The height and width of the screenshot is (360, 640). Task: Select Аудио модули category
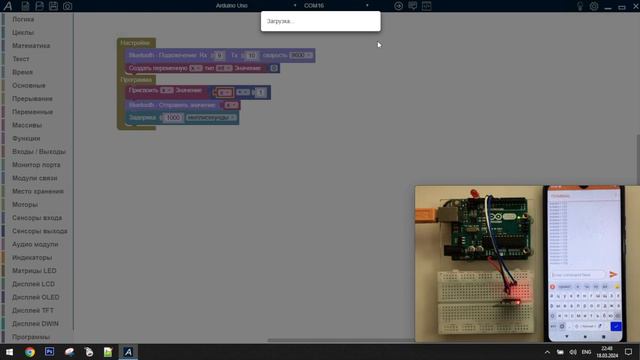point(35,244)
